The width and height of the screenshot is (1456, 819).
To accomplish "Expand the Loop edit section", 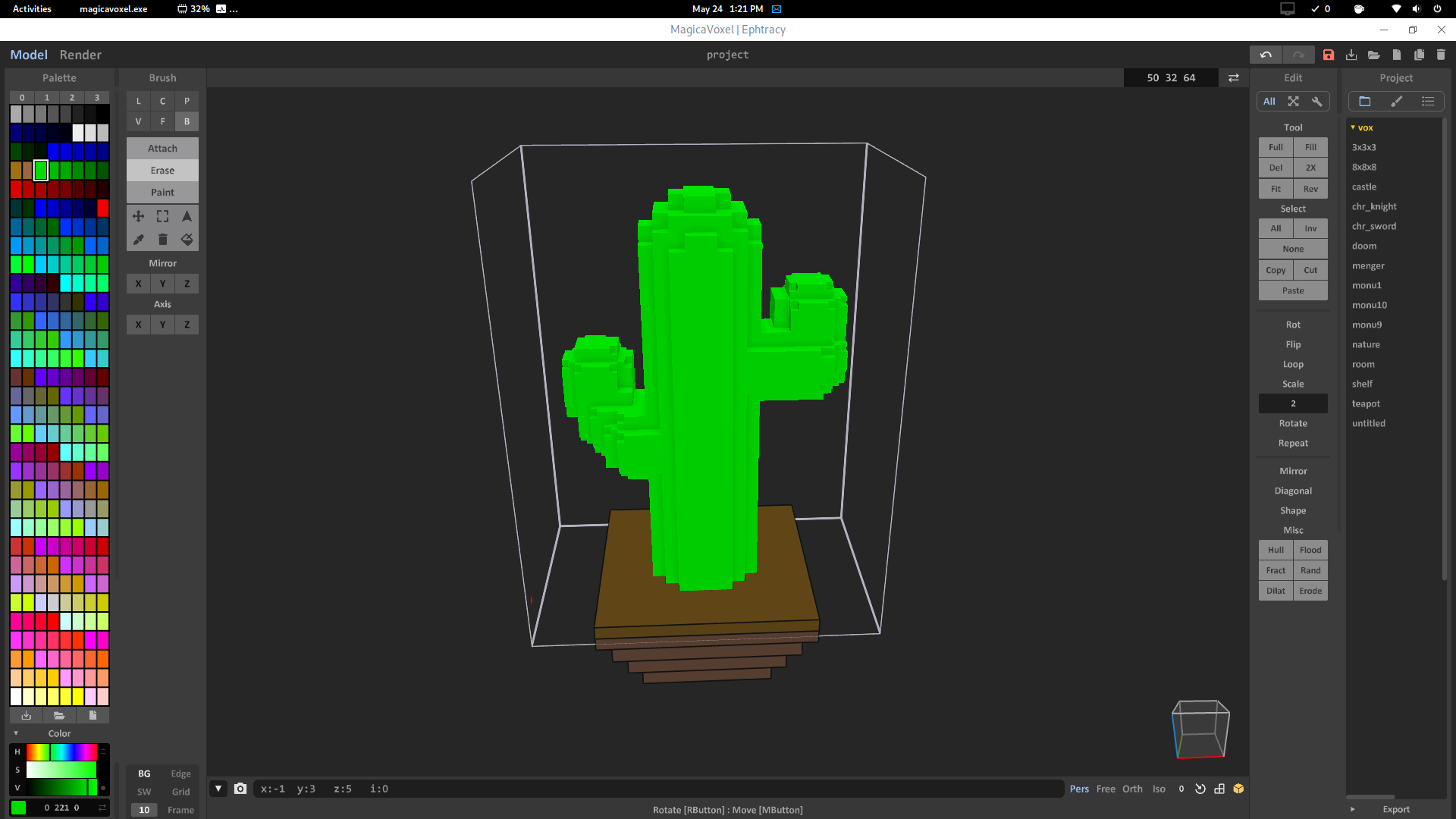I will 1293,364.
